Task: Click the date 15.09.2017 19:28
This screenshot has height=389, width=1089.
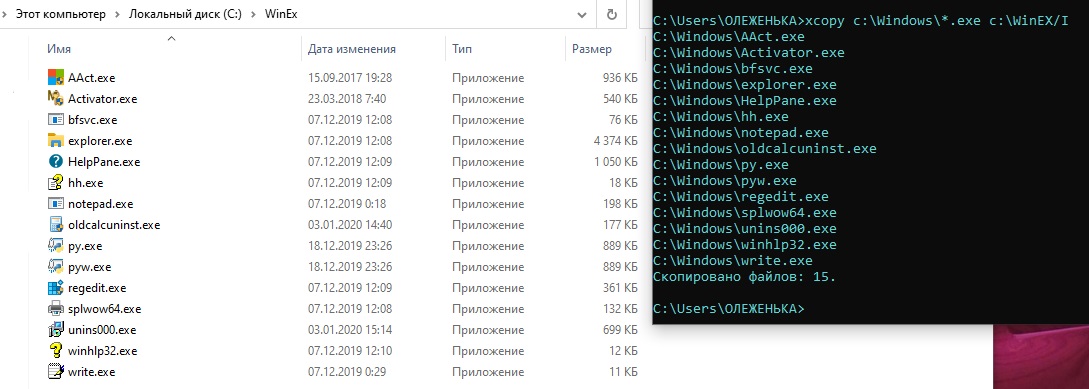Action: pyautogui.click(x=350, y=78)
